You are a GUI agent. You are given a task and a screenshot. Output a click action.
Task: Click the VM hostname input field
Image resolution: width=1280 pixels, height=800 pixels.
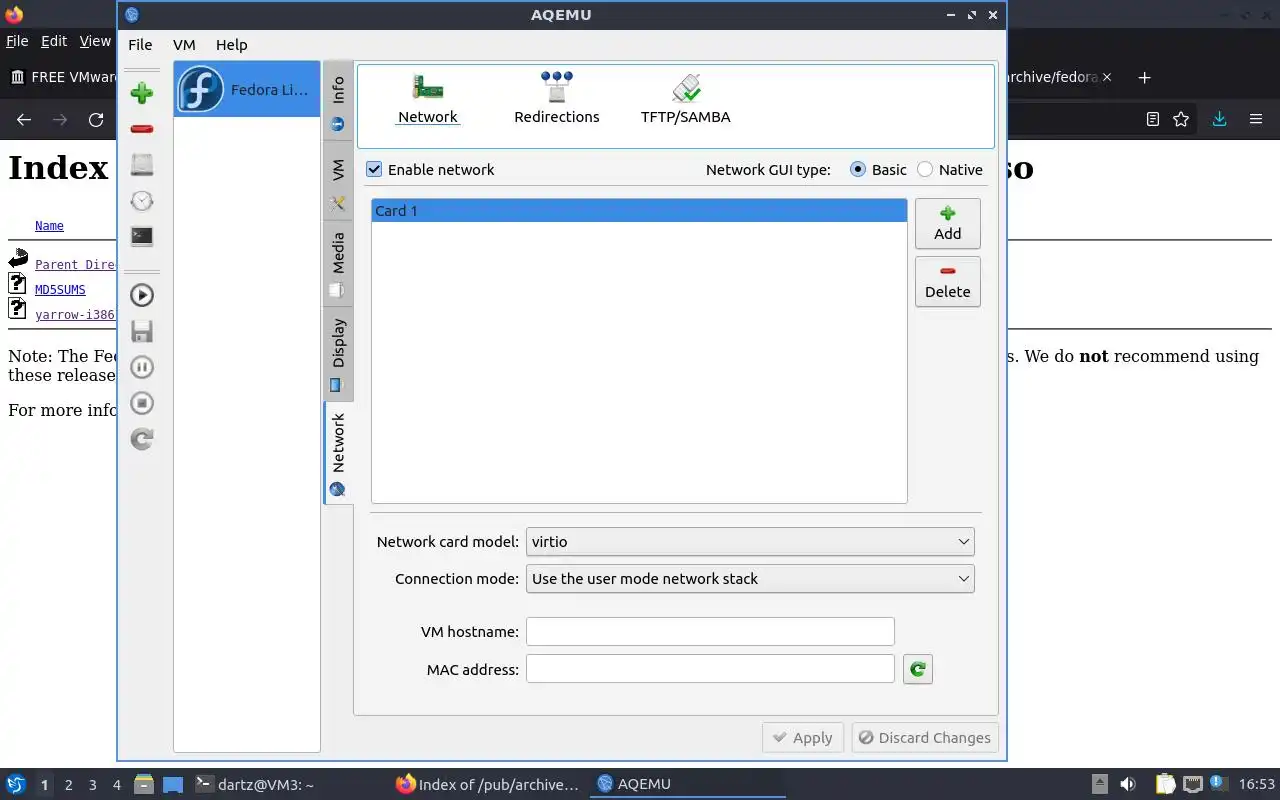[710, 632]
